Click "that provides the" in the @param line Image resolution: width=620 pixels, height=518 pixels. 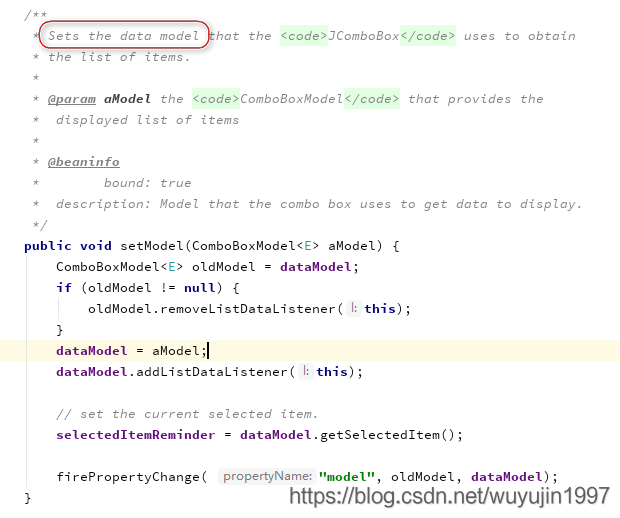tap(476, 99)
